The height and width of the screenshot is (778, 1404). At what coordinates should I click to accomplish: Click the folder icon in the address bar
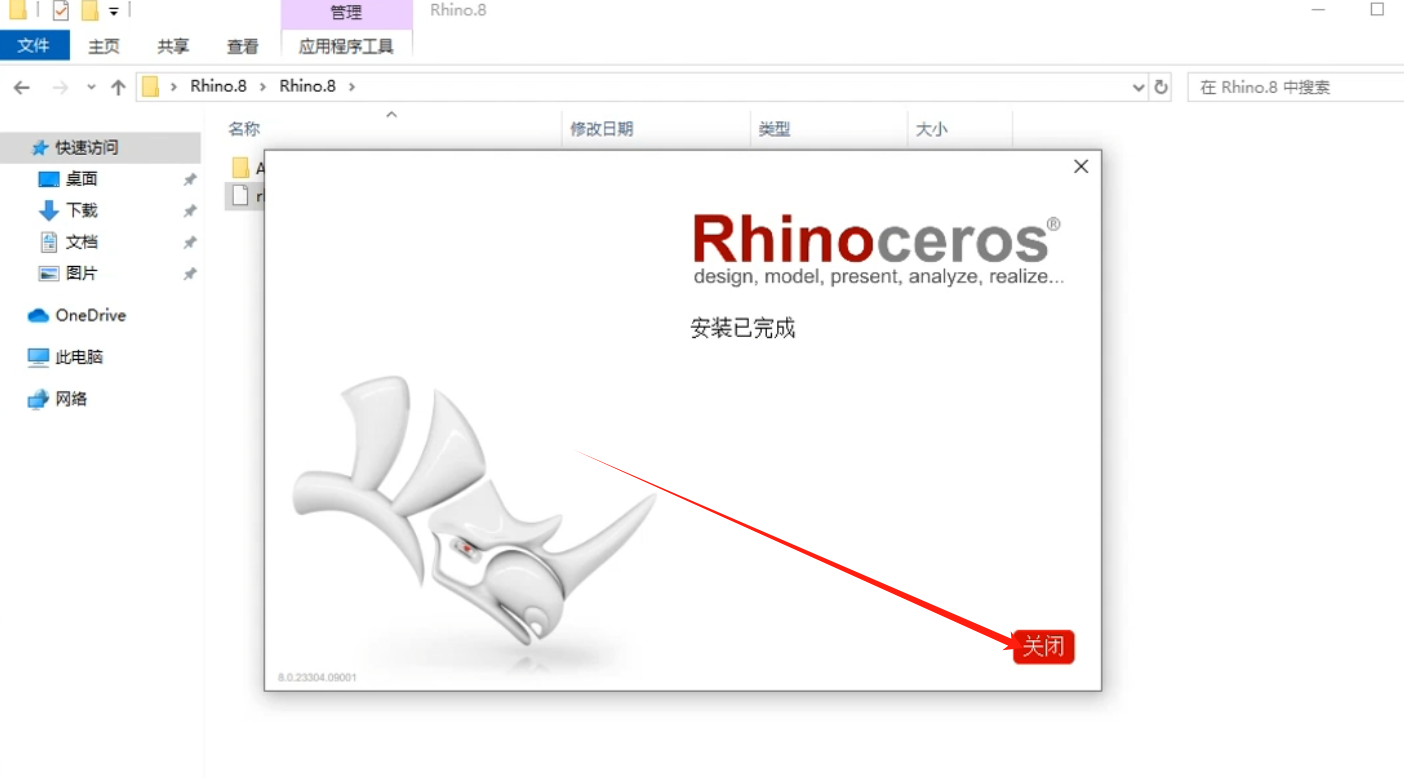[x=151, y=86]
